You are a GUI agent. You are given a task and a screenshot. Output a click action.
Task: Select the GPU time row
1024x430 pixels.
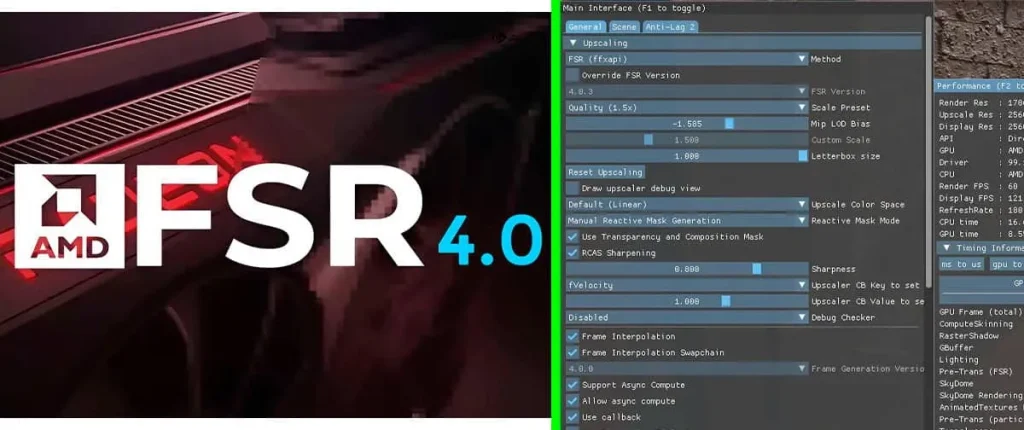tap(981, 234)
